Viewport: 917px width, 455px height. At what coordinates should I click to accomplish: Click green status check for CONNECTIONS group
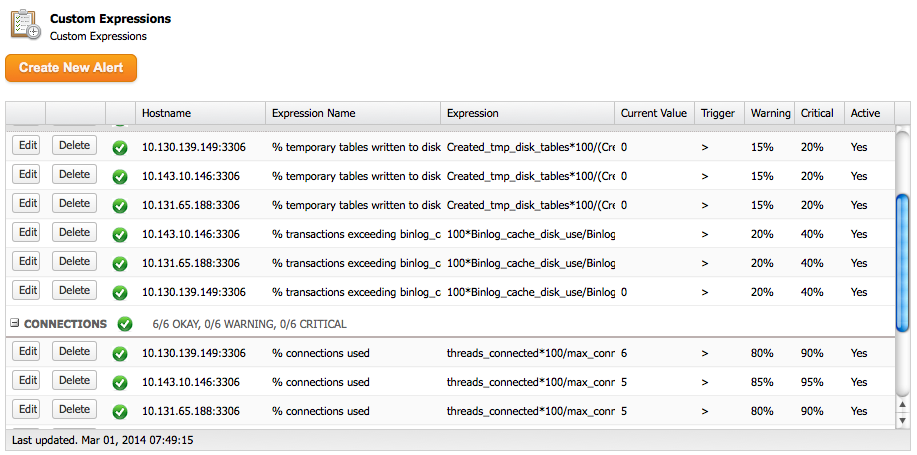(x=125, y=324)
